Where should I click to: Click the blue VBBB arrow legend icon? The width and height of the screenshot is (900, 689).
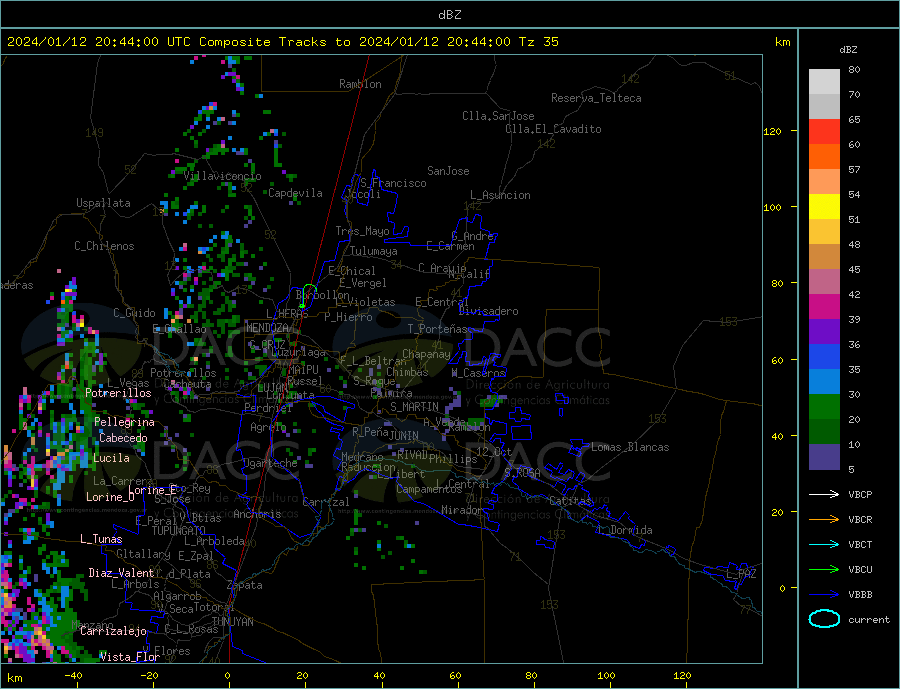(x=824, y=594)
